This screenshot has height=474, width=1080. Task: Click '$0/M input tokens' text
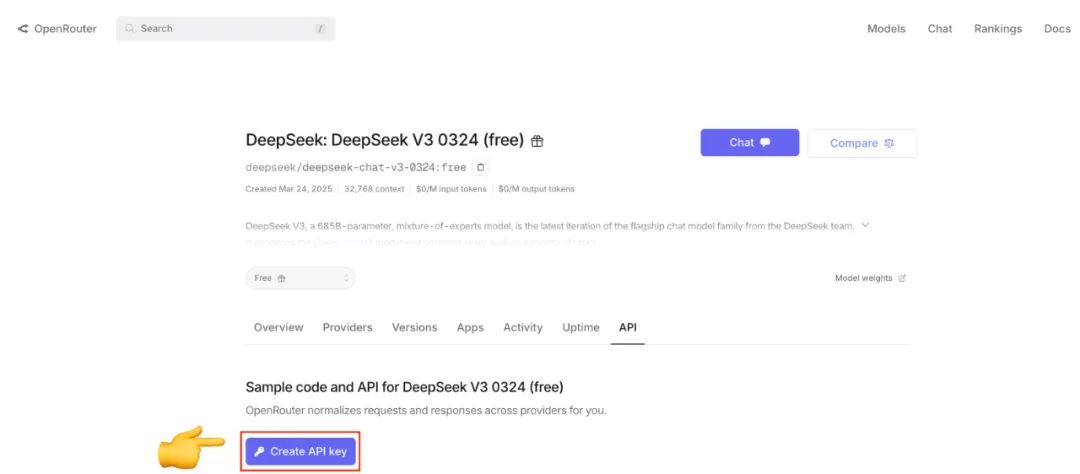tap(451, 189)
